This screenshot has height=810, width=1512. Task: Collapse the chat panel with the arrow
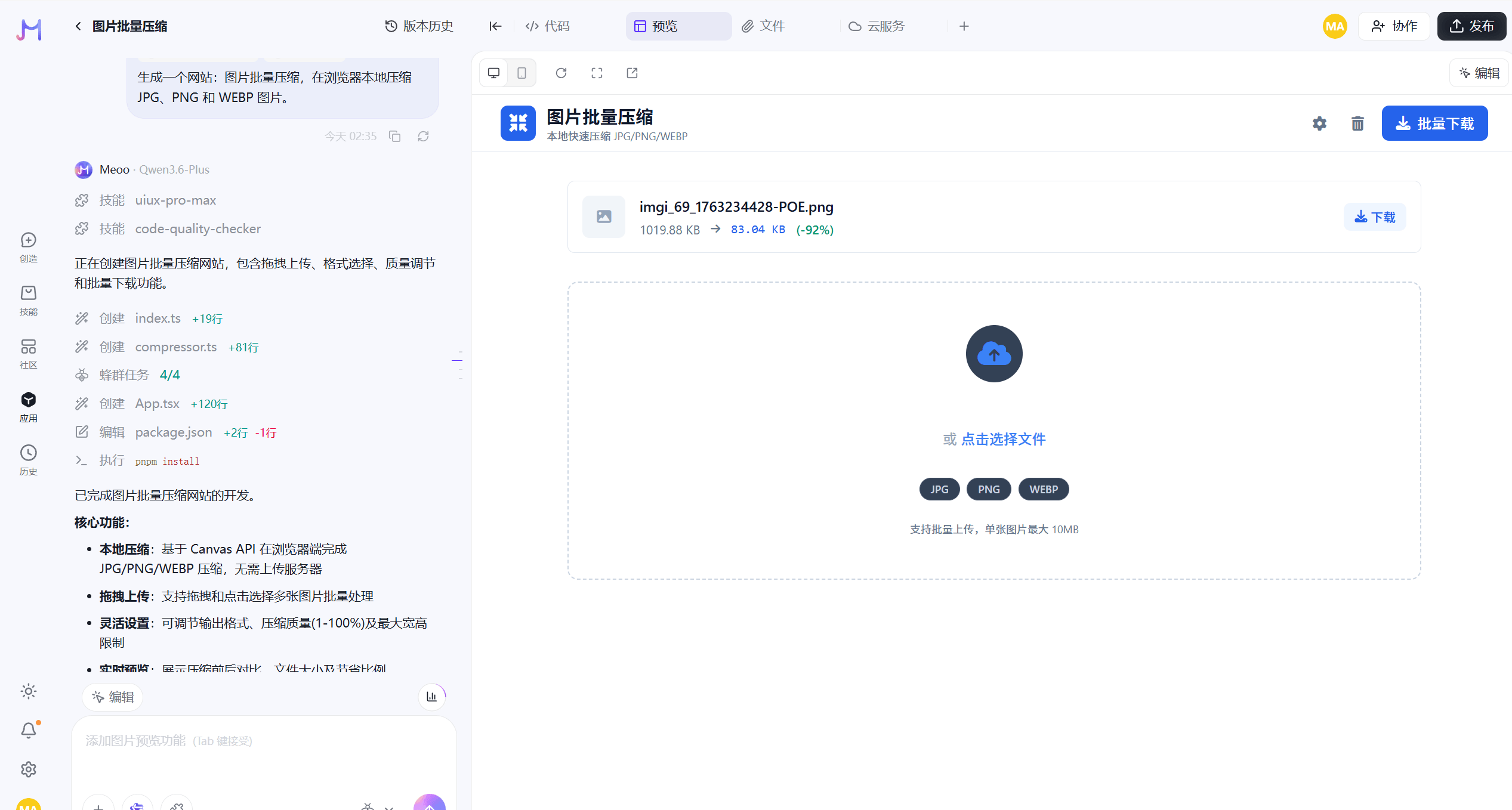[495, 26]
